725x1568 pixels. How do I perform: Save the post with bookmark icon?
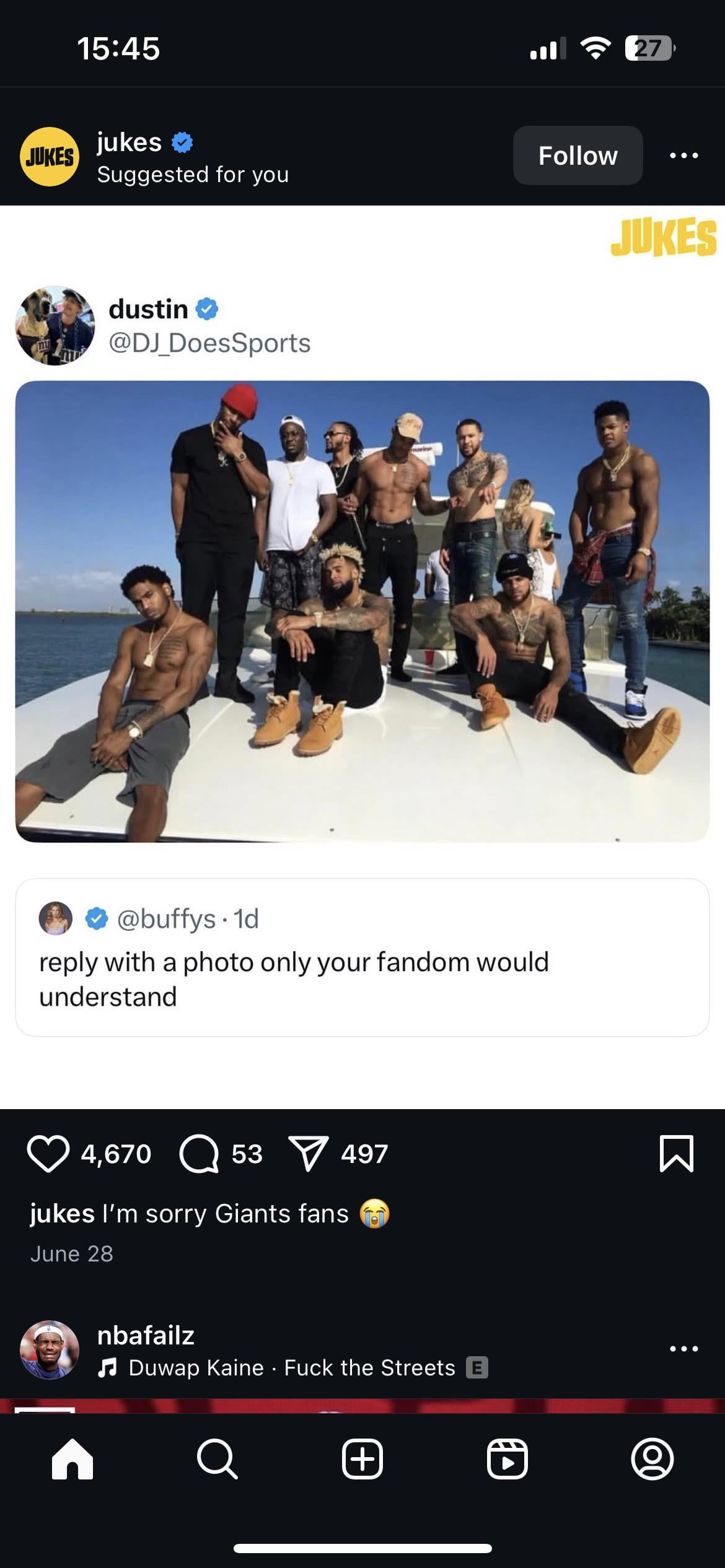[x=677, y=1154]
